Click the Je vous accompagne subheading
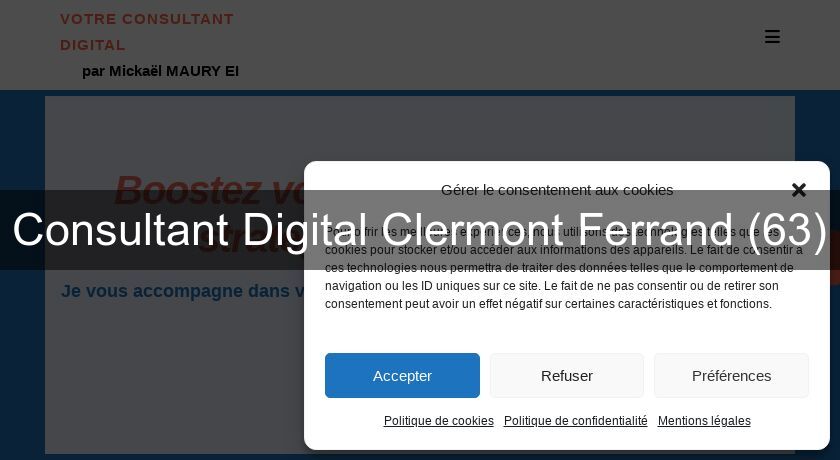The image size is (840, 460). click(x=180, y=291)
